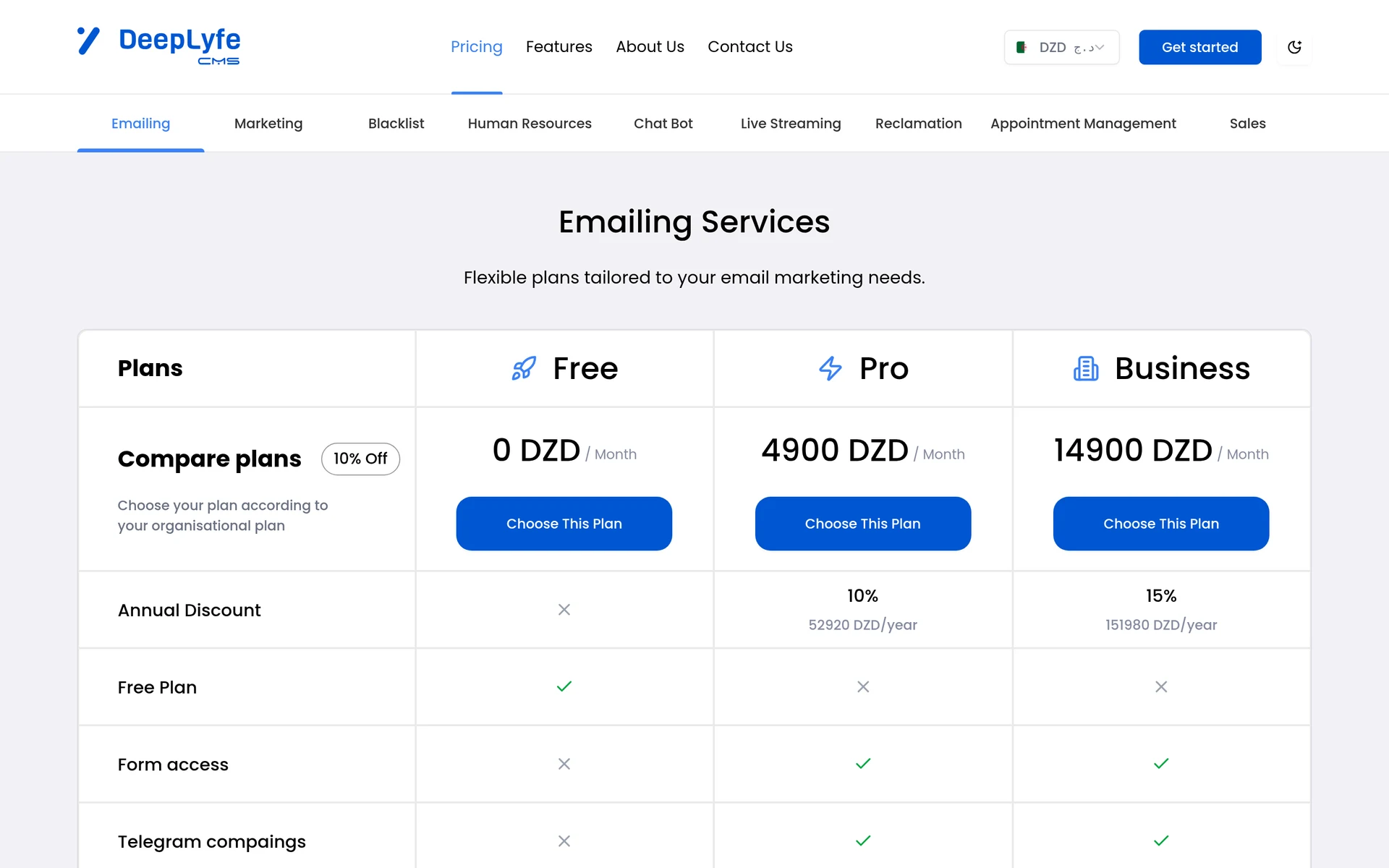Click the Annual Discount row label
The image size is (1389, 868).
point(190,610)
